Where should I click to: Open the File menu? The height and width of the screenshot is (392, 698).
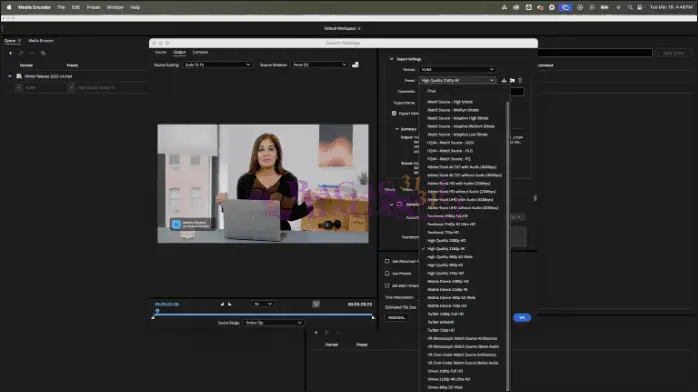click(x=61, y=7)
